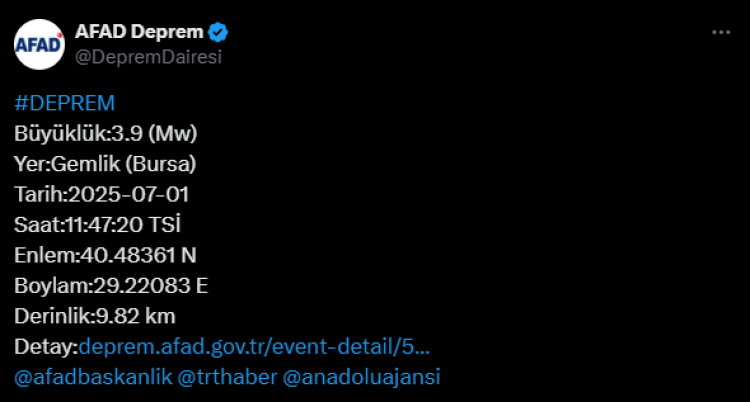Select the 'Enlem:40.48361 N' latitude line
Image resolution: width=750 pixels, height=402 pixels.
point(105,255)
